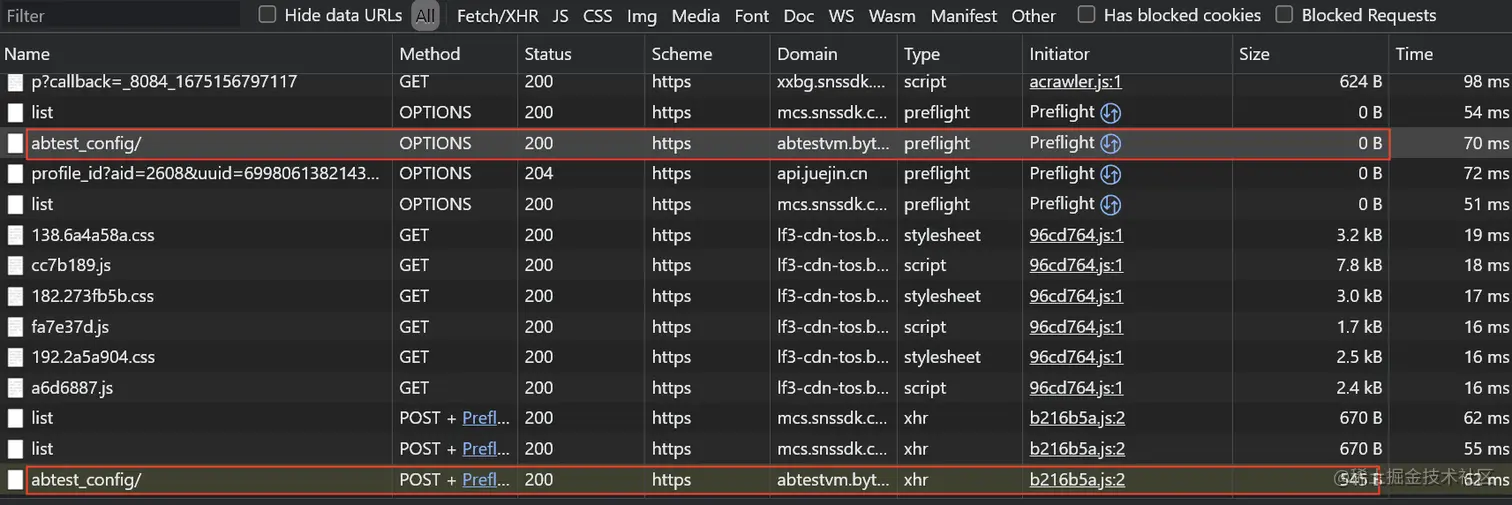Click Preflight text in profile_id row

(x=1062, y=174)
